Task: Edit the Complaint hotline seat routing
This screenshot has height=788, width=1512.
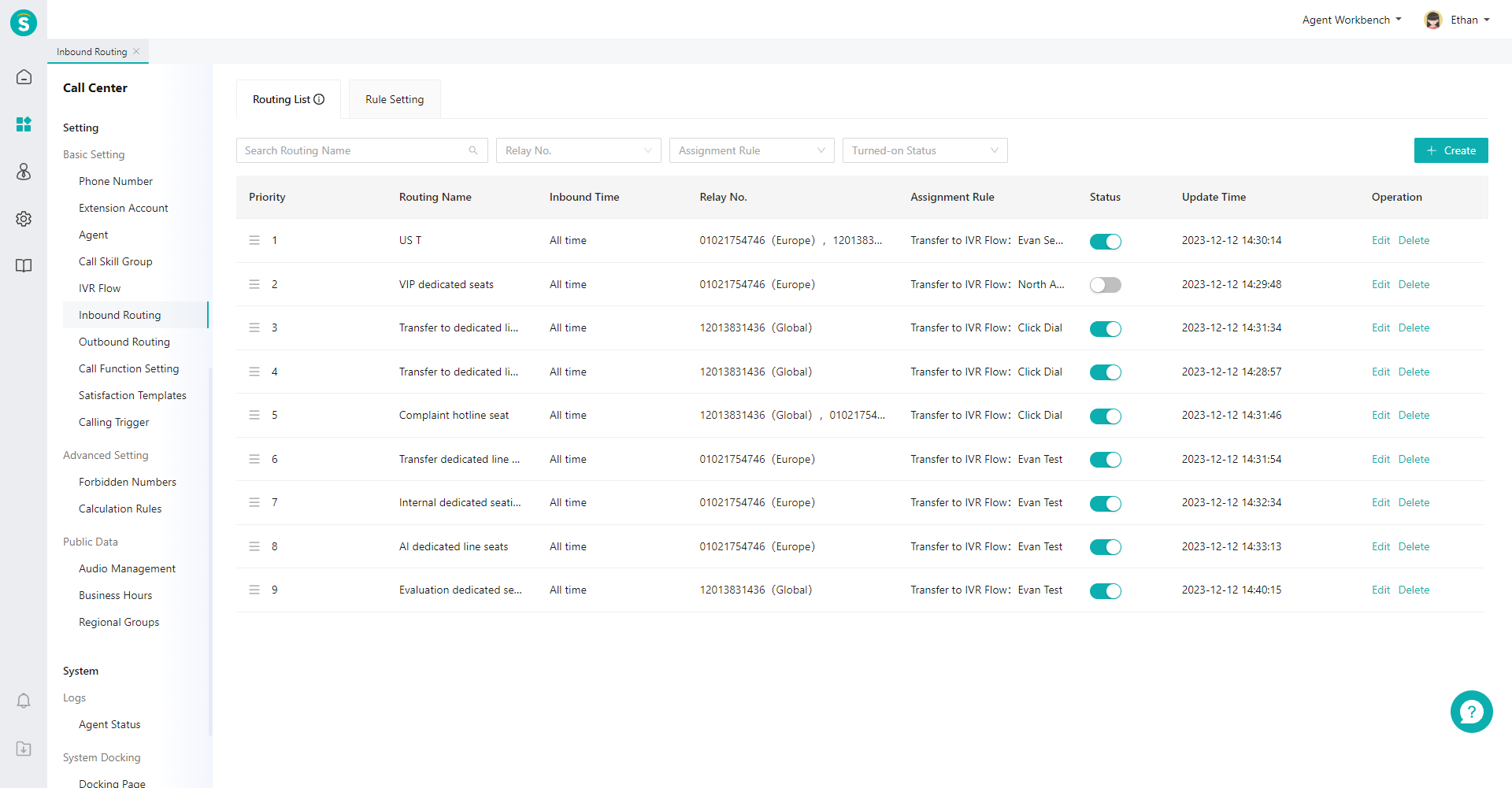Action: click(1380, 415)
